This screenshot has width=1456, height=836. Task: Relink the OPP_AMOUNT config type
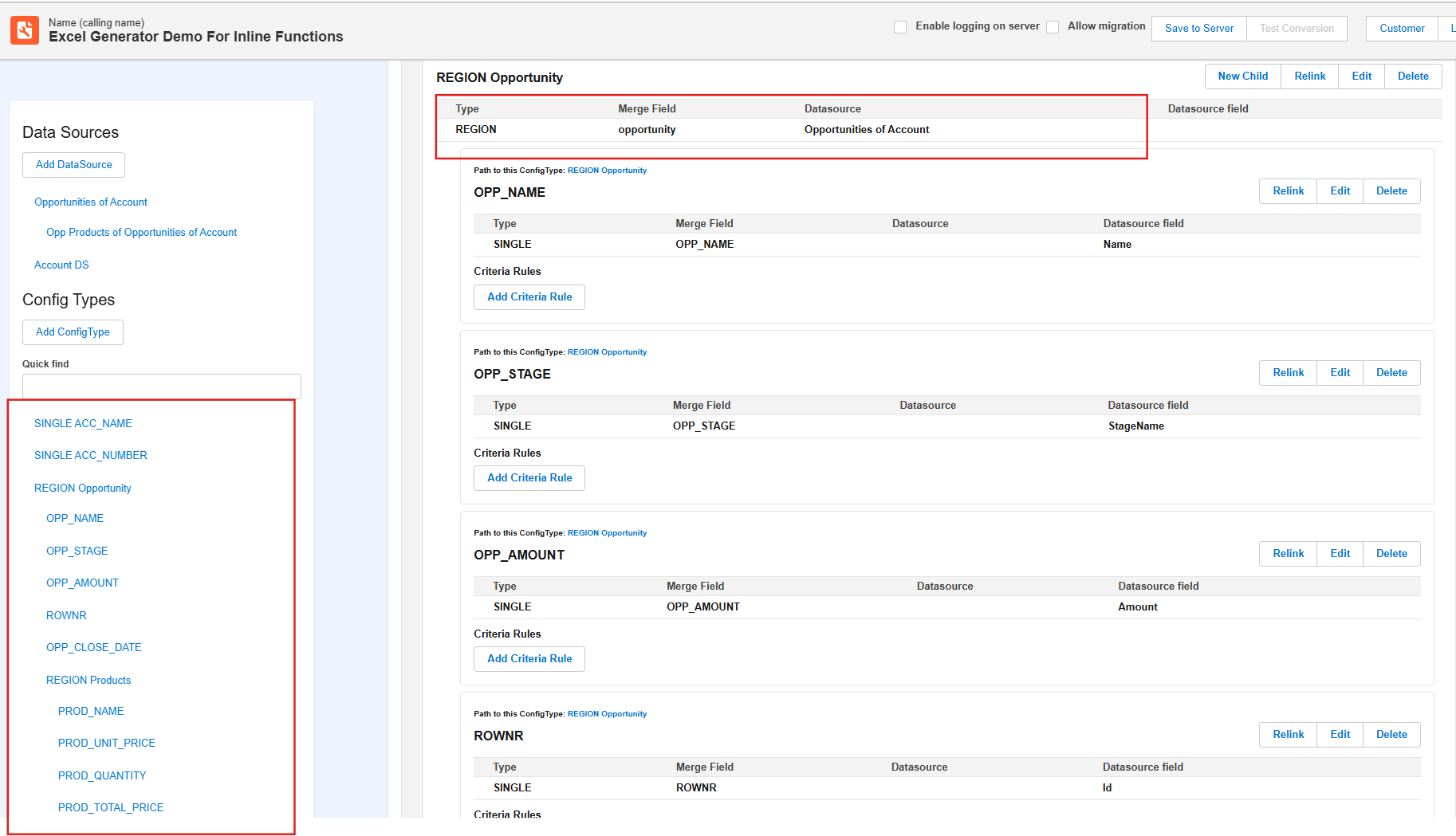tap(1288, 554)
